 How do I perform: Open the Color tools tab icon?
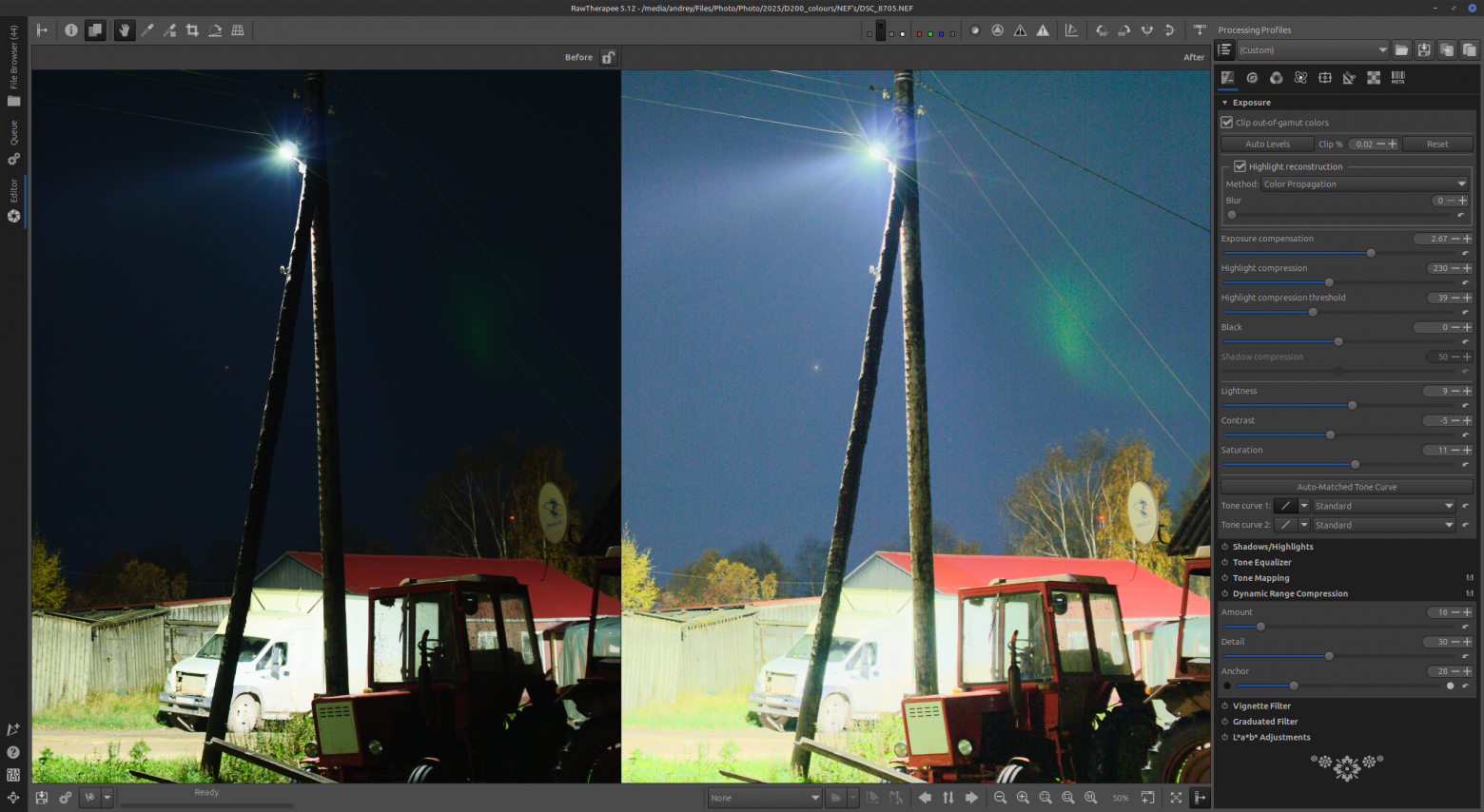click(x=1276, y=78)
